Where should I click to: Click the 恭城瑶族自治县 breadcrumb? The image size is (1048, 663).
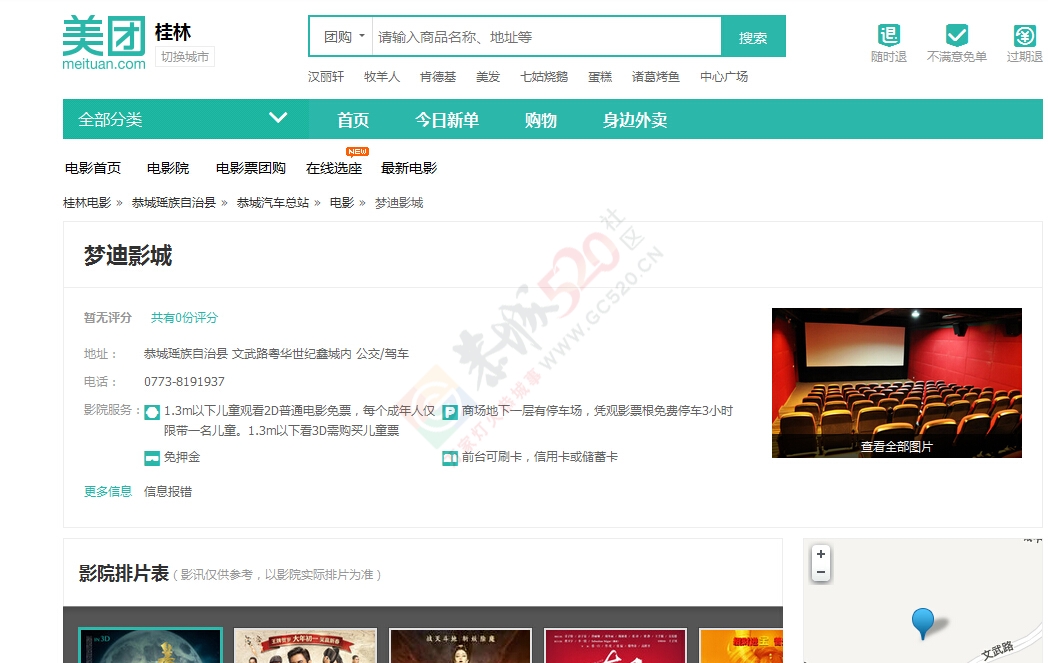pyautogui.click(x=174, y=203)
